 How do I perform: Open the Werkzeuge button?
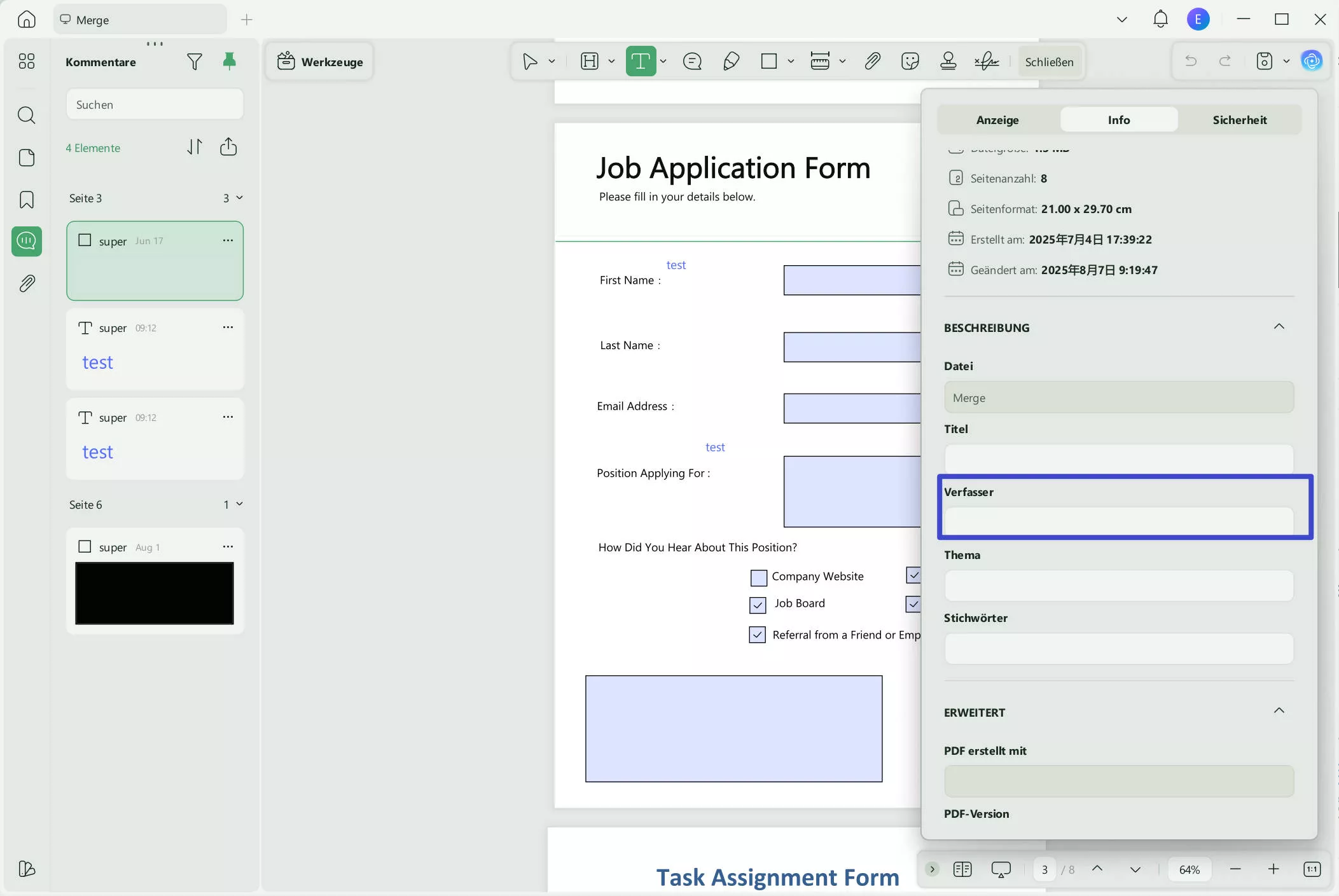[x=320, y=62]
